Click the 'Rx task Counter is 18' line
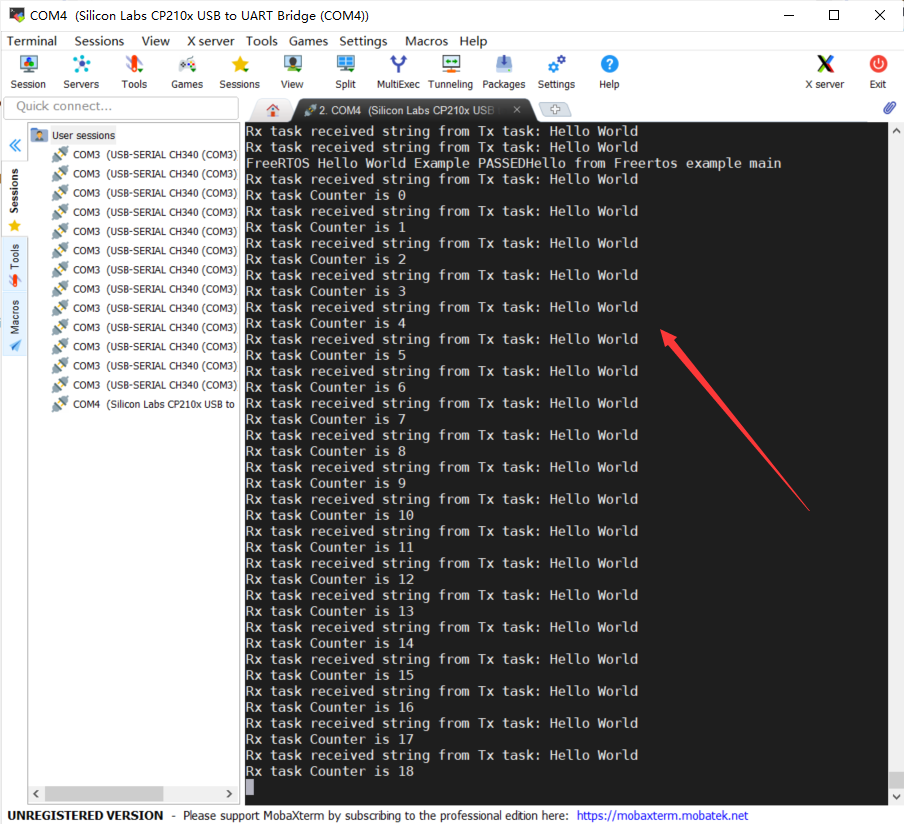904x824 pixels. pos(330,771)
